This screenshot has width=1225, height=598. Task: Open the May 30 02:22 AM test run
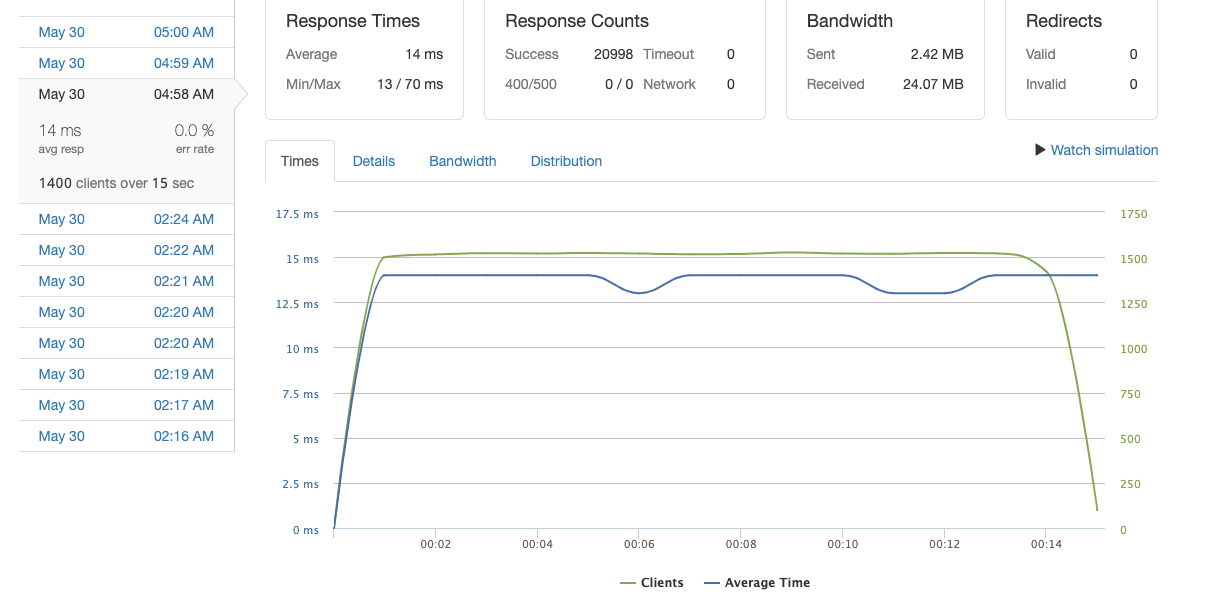126,250
